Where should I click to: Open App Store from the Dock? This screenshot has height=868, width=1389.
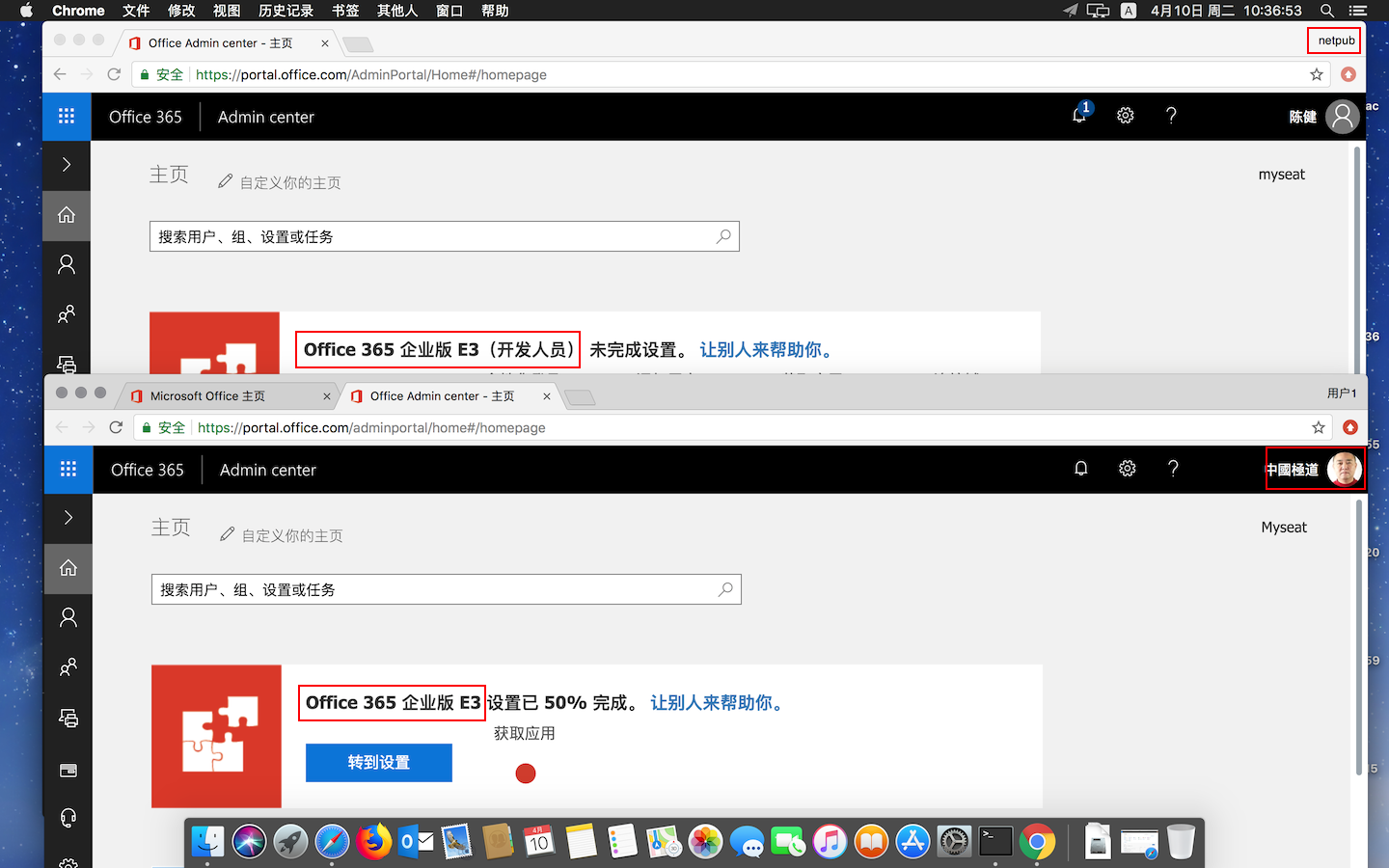click(x=912, y=841)
